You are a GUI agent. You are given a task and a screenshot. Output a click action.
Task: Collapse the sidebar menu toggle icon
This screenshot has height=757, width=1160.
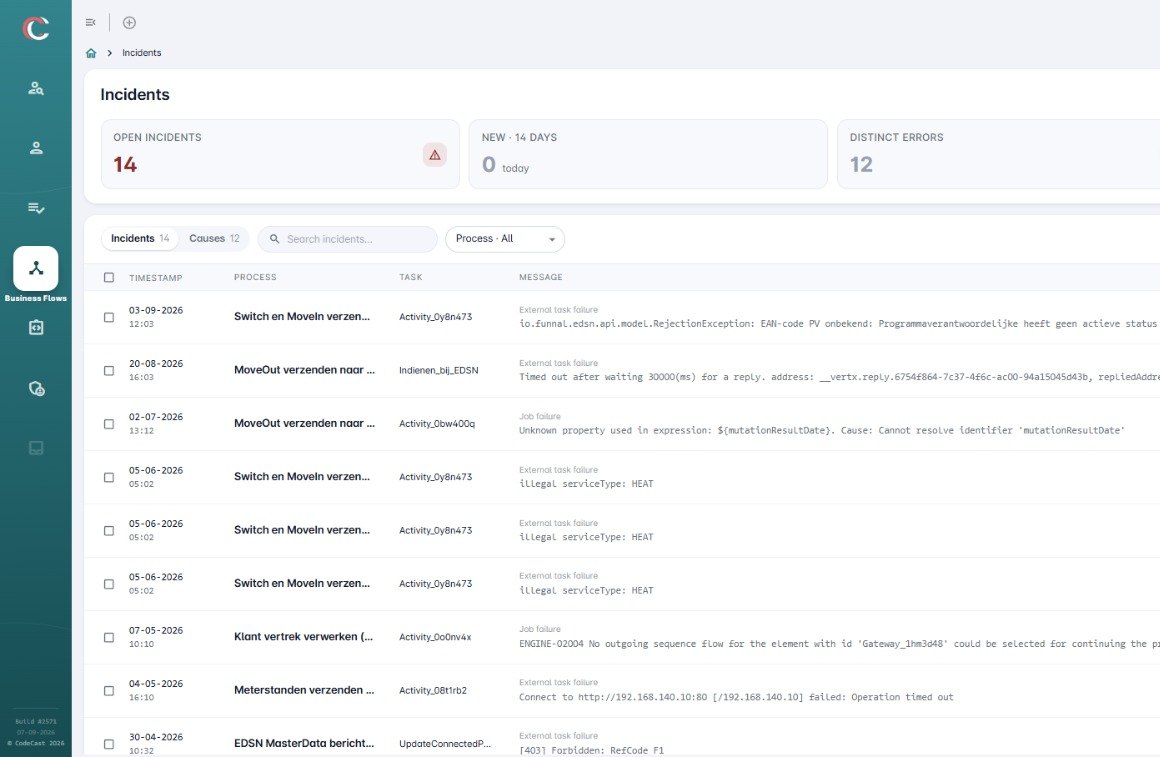[90, 23]
